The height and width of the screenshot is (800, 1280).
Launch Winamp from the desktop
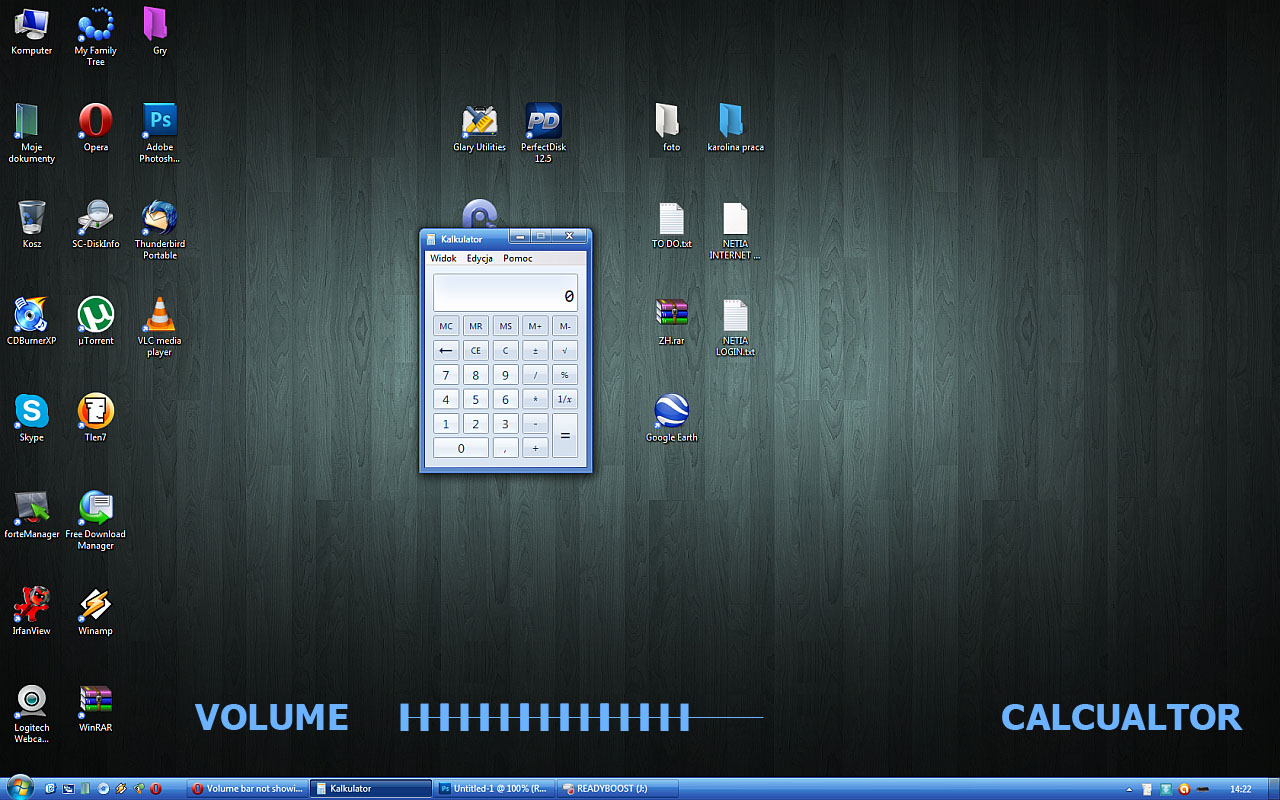96,612
